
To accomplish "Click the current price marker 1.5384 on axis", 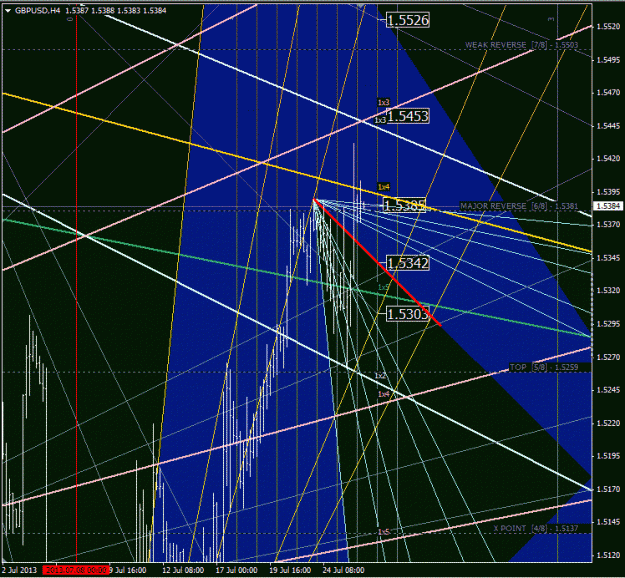I will tap(607, 206).
